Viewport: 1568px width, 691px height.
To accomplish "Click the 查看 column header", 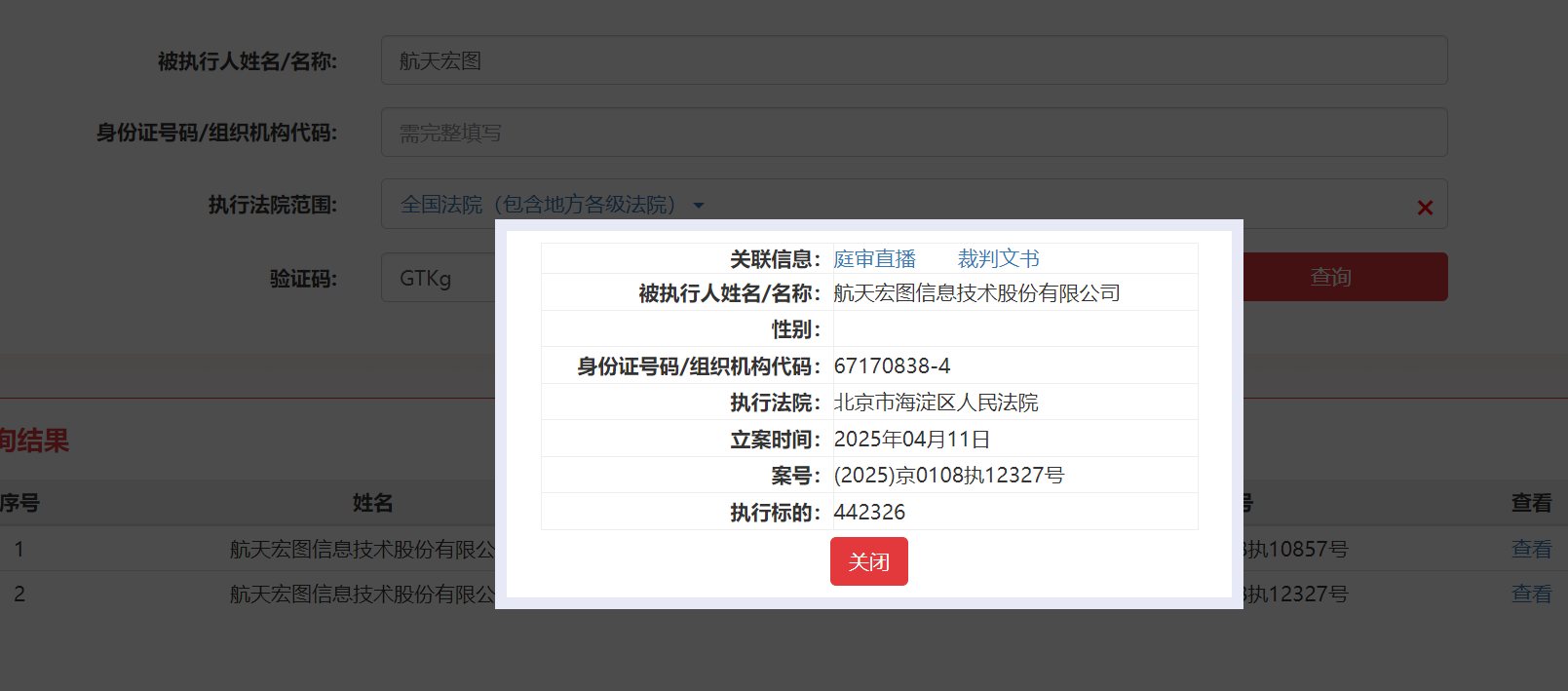I will 1531,503.
